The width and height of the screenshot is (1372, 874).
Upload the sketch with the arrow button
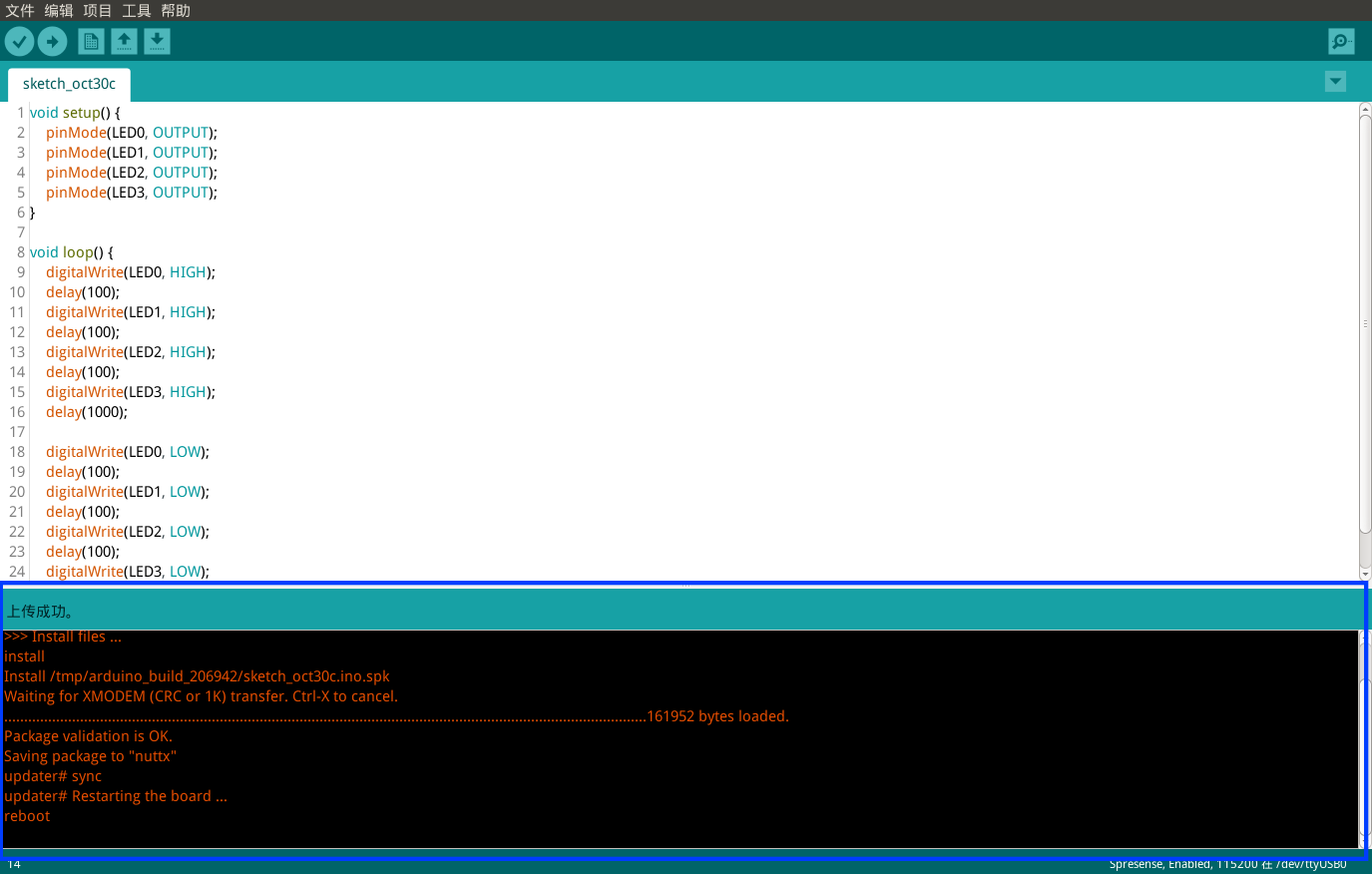click(53, 42)
